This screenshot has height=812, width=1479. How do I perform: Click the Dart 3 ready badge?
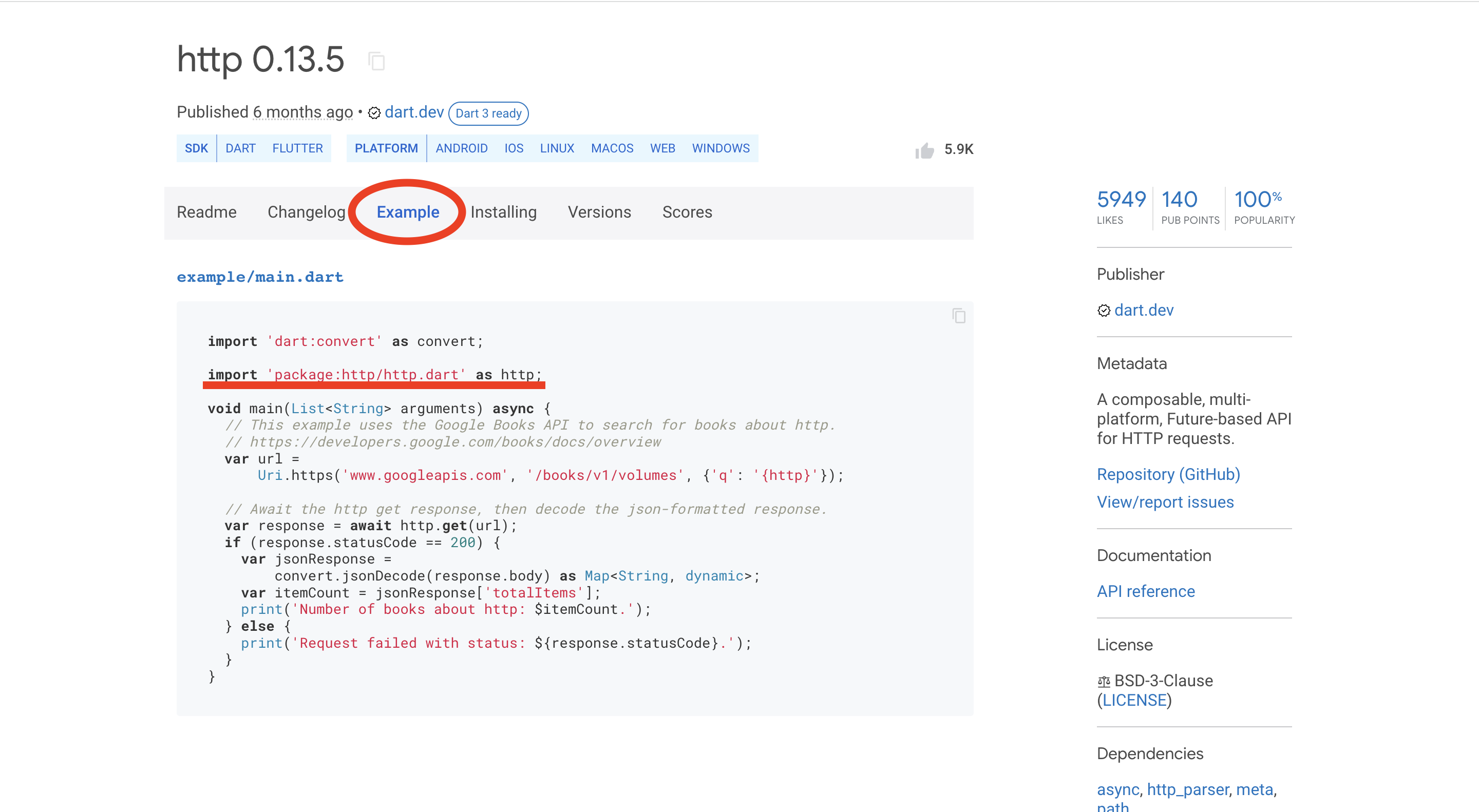click(x=488, y=113)
